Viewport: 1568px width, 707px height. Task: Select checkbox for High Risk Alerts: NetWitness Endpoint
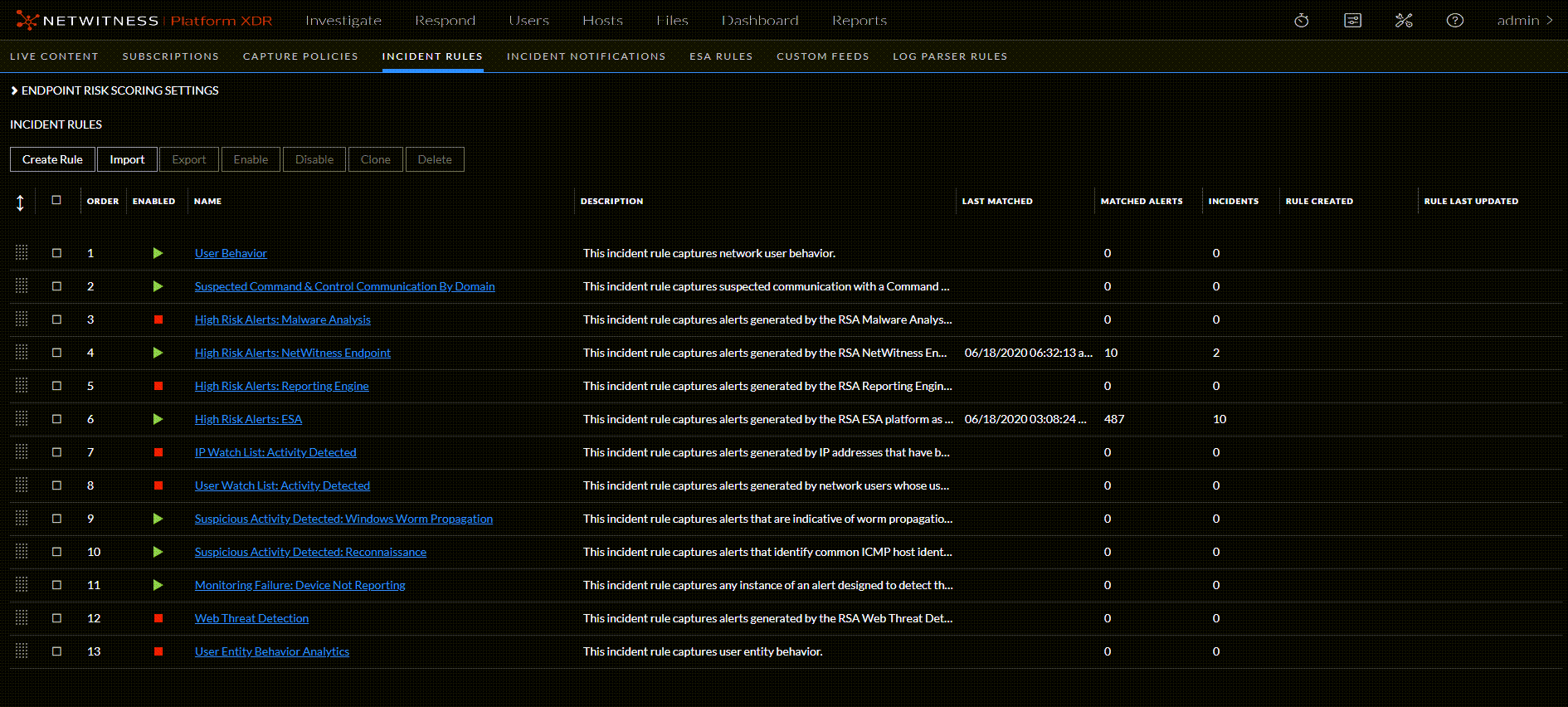pyautogui.click(x=56, y=353)
